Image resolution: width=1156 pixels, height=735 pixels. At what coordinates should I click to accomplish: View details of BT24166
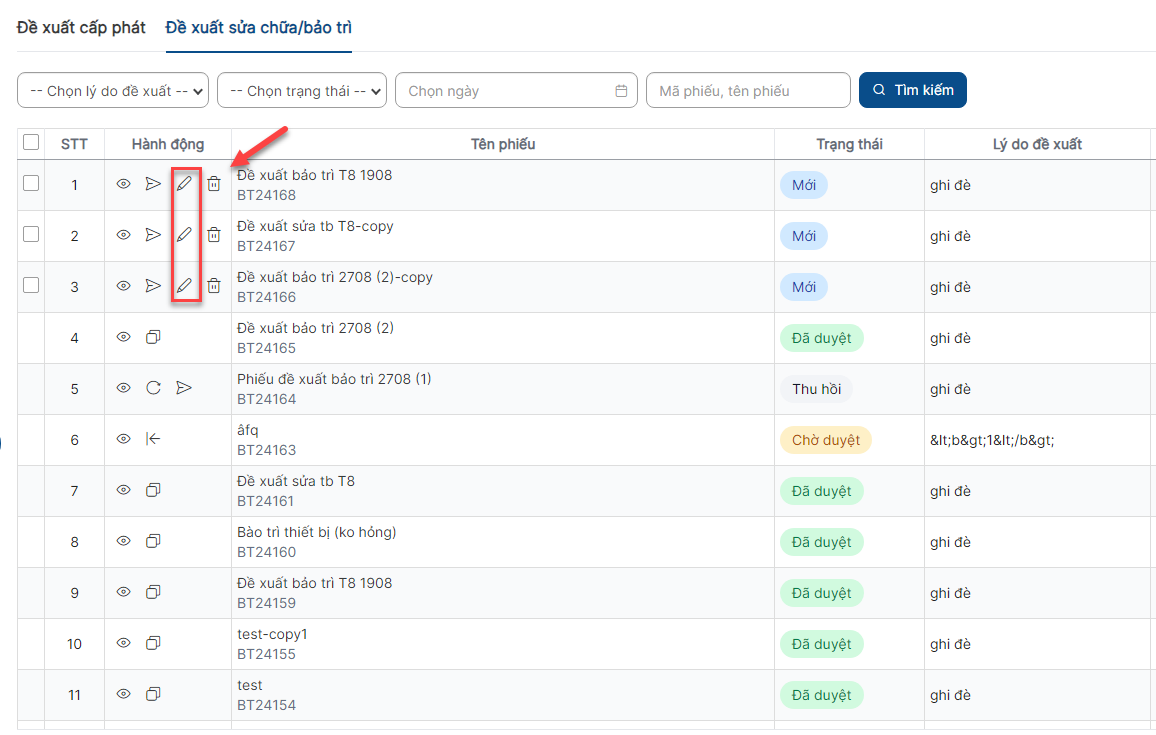[123, 285]
